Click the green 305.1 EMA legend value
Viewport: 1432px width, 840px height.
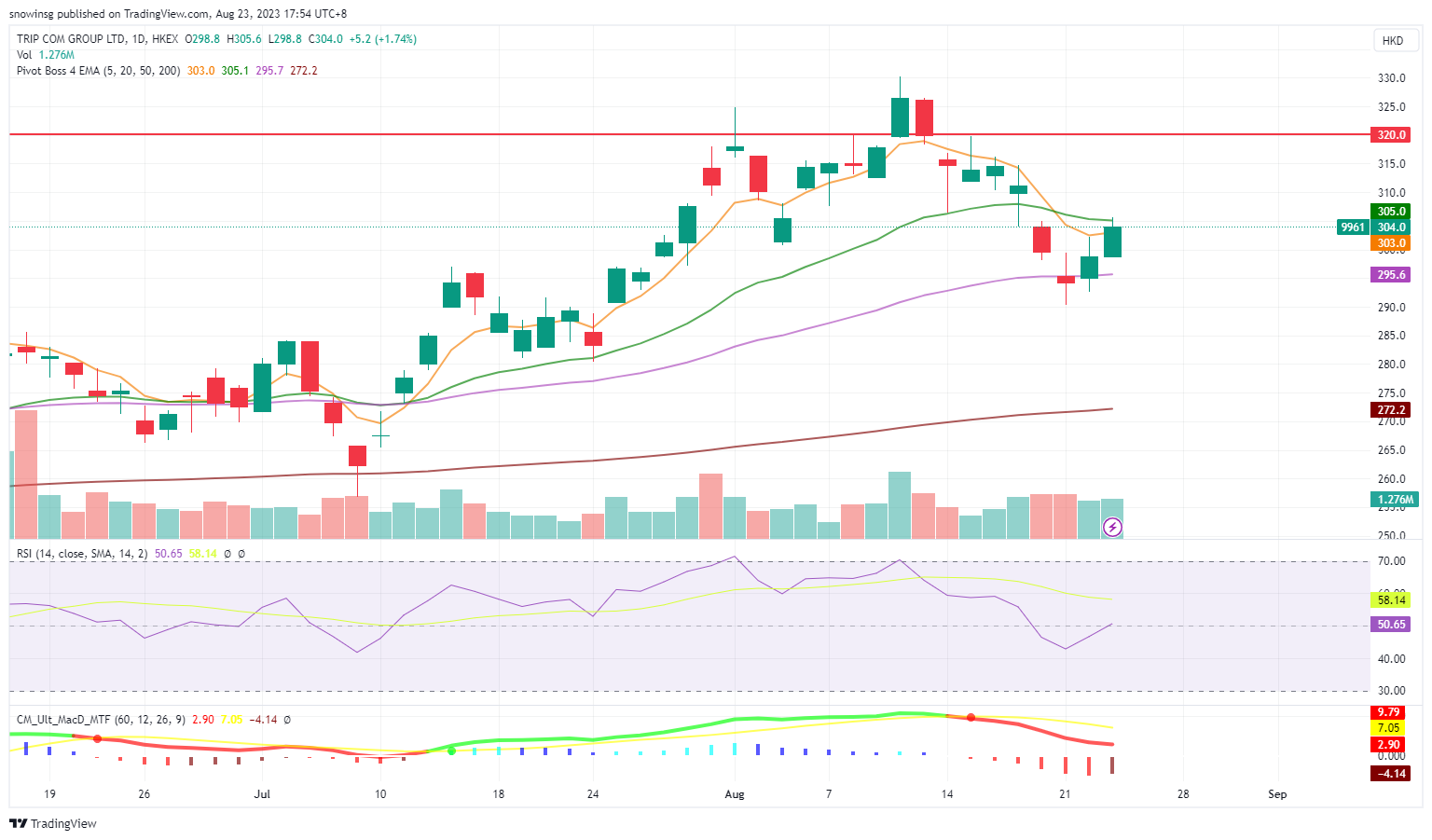click(x=235, y=71)
